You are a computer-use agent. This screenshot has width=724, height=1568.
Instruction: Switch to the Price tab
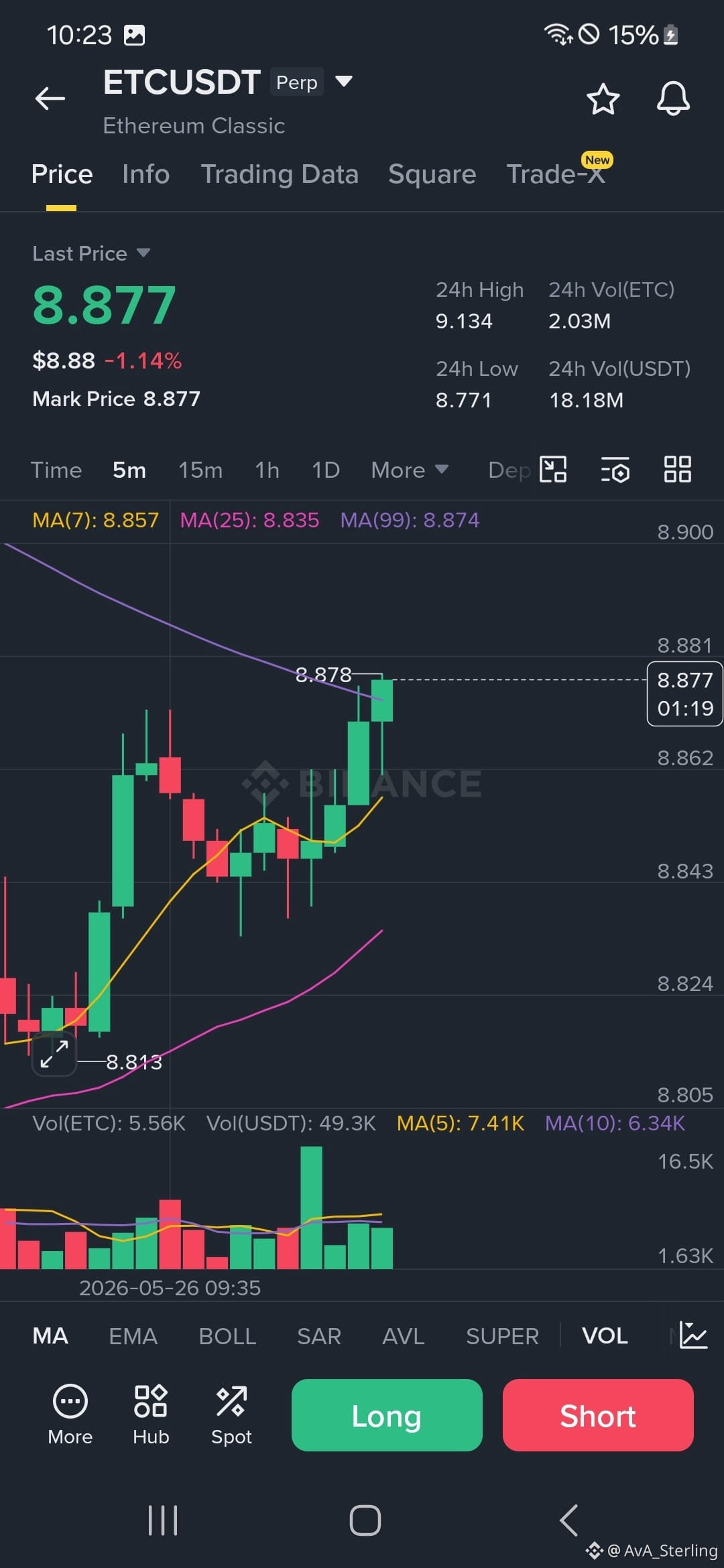[x=62, y=174]
